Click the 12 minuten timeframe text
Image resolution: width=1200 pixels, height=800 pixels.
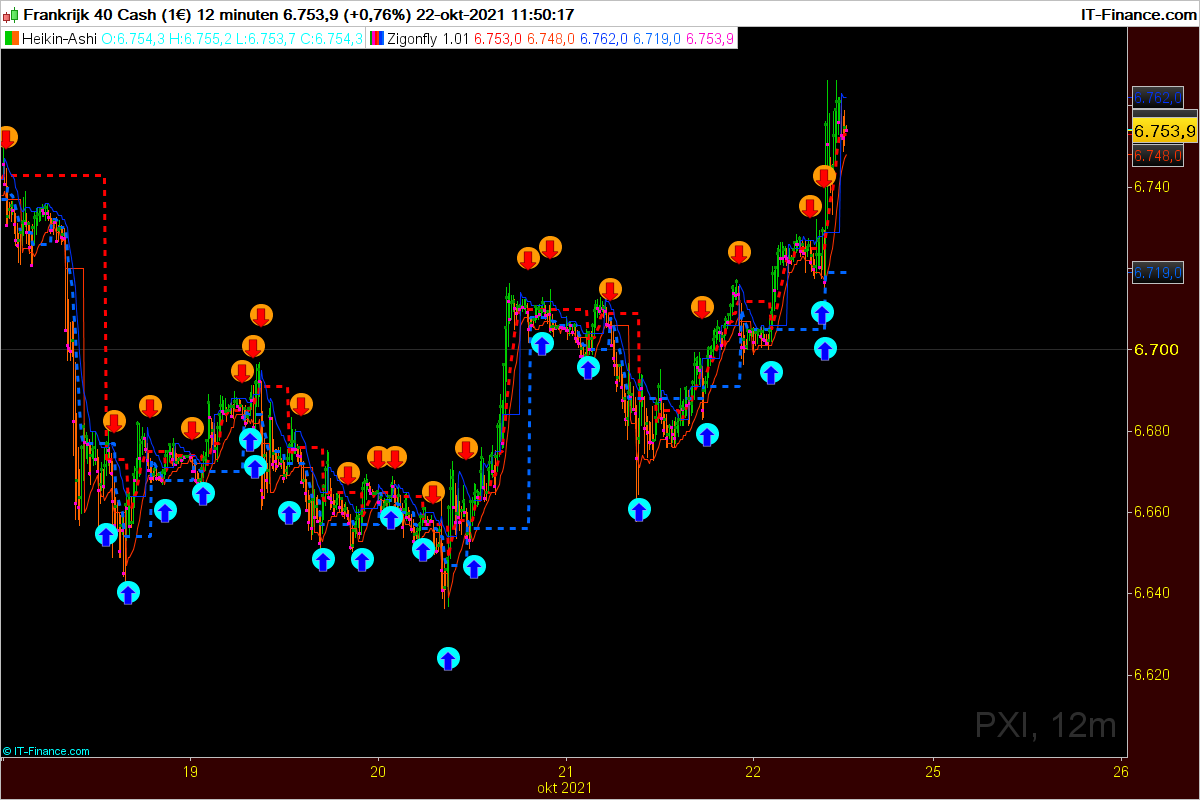point(238,15)
